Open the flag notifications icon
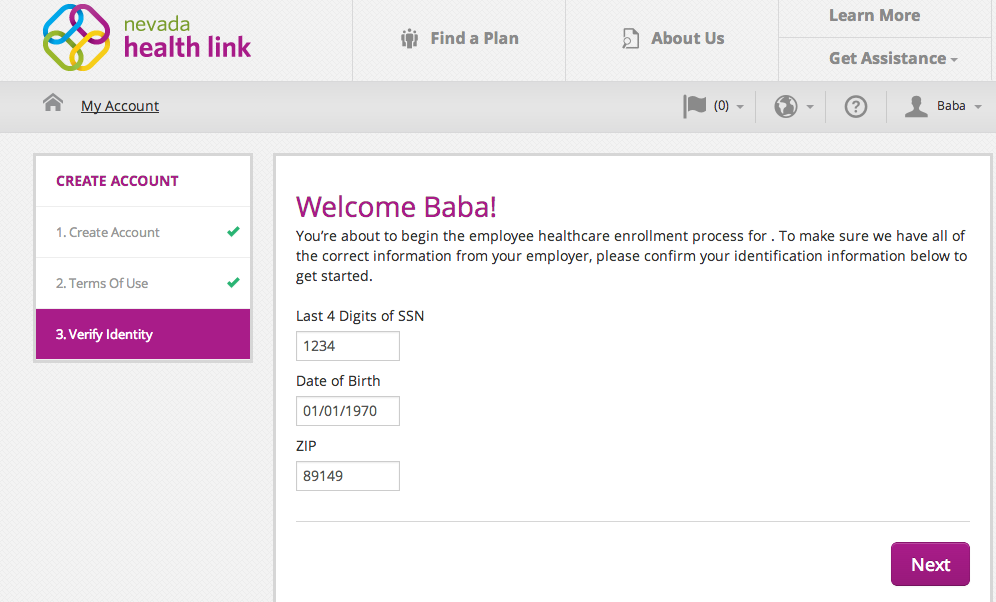This screenshot has height=602, width=996. [694, 106]
